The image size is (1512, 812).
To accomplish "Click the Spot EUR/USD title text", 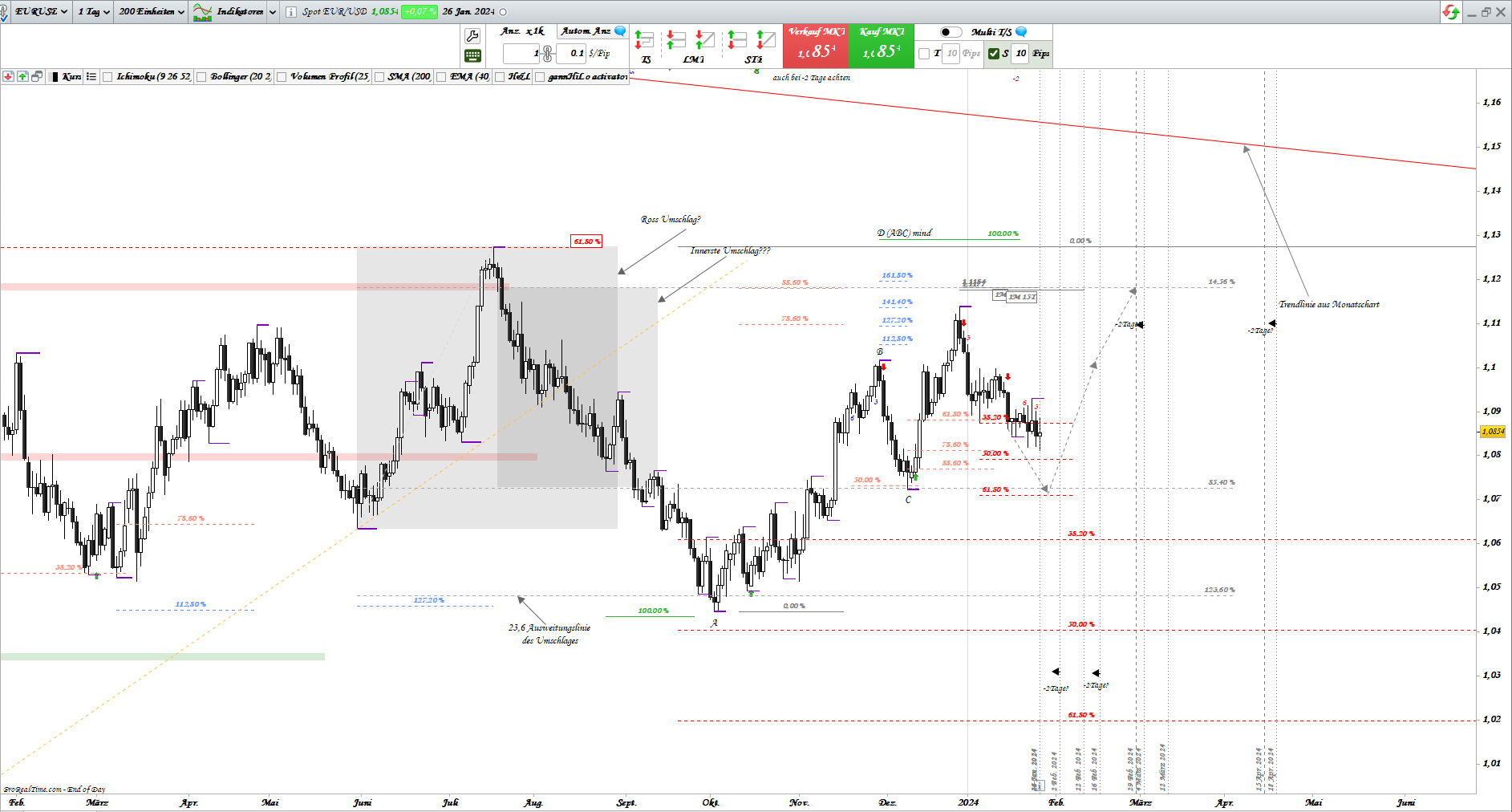I will (x=334, y=12).
